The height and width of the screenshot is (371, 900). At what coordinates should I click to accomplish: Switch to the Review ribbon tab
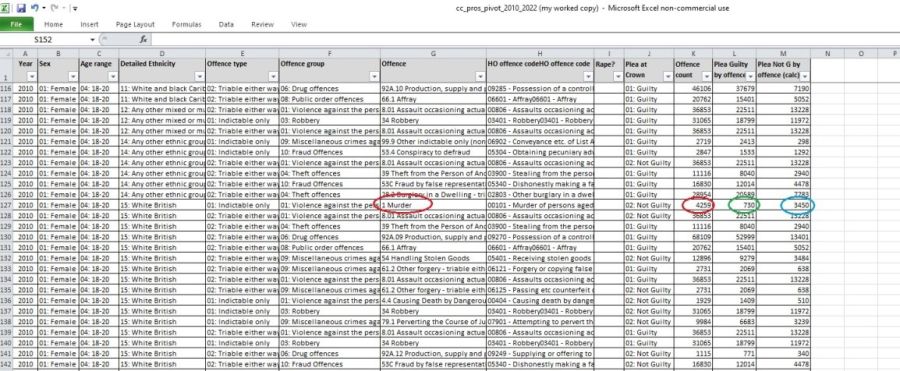coord(262,25)
